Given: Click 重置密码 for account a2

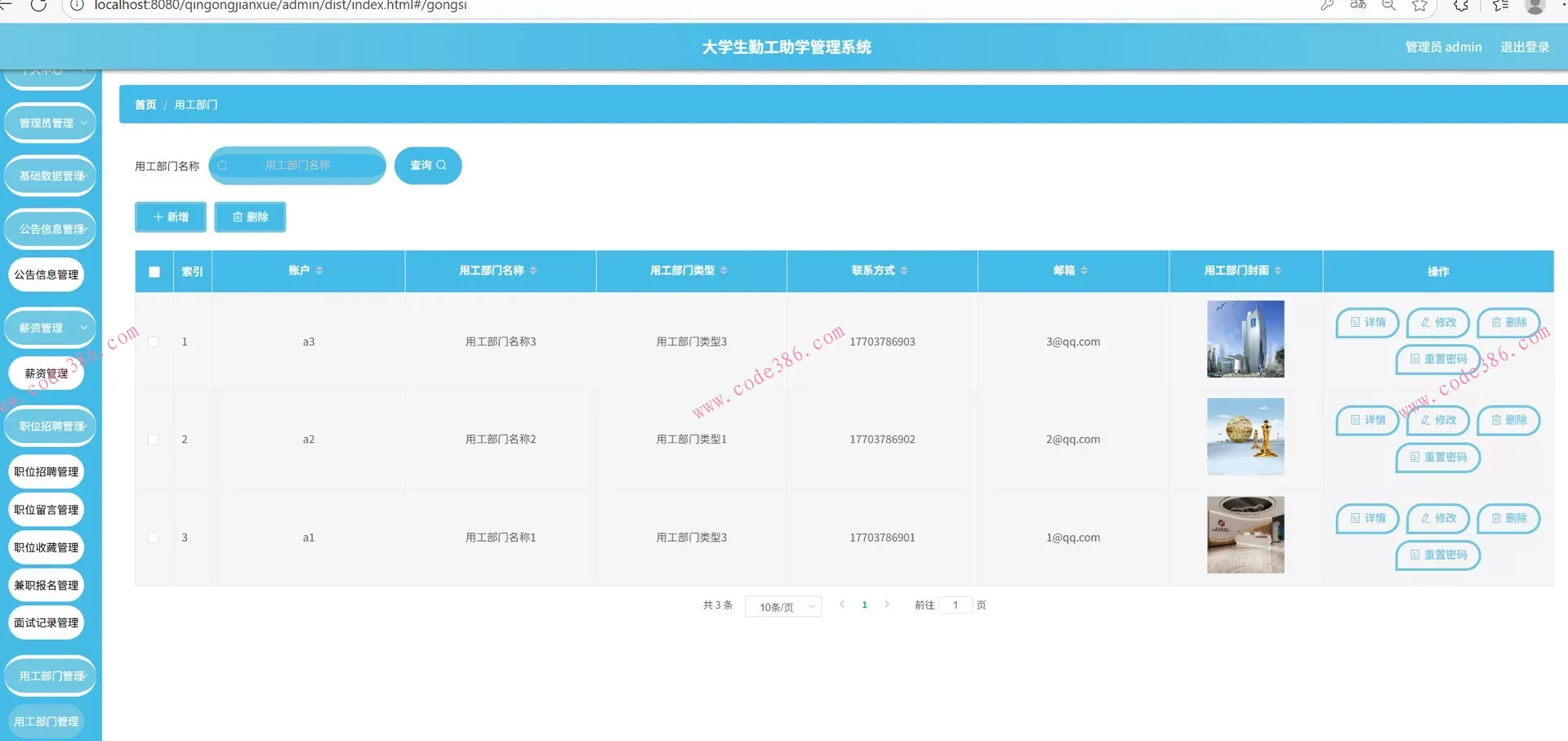Looking at the screenshot, I should tap(1438, 458).
